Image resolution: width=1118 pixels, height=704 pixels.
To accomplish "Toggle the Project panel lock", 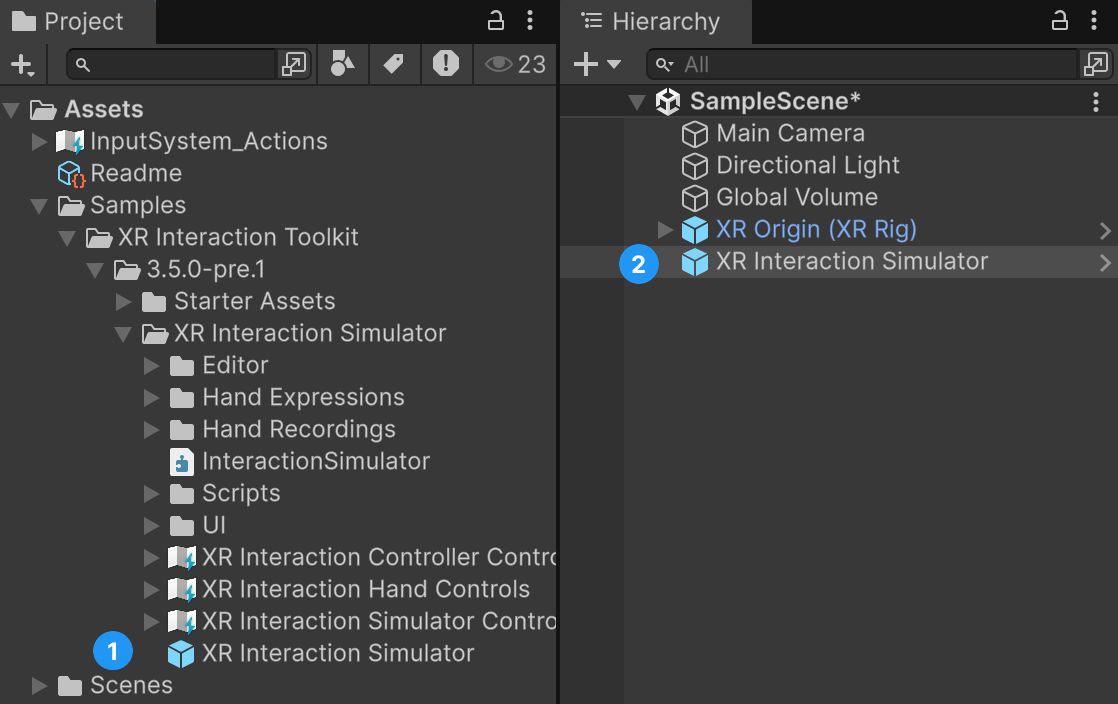I will (x=496, y=21).
